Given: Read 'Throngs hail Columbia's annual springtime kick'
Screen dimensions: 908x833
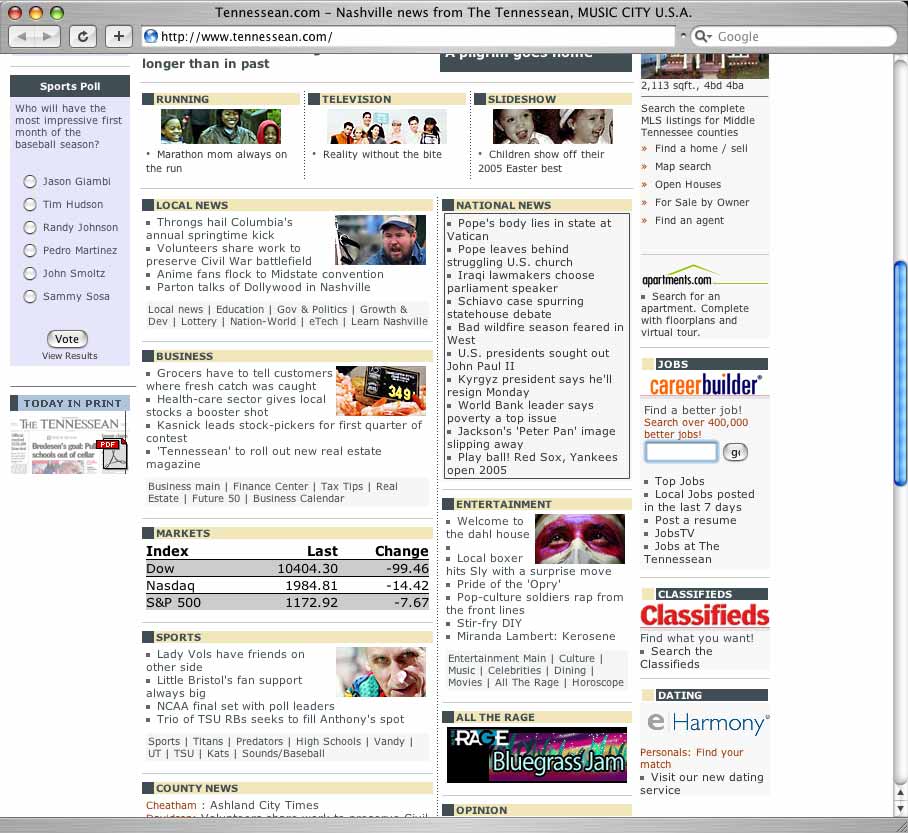Looking at the screenshot, I should click(219, 229).
